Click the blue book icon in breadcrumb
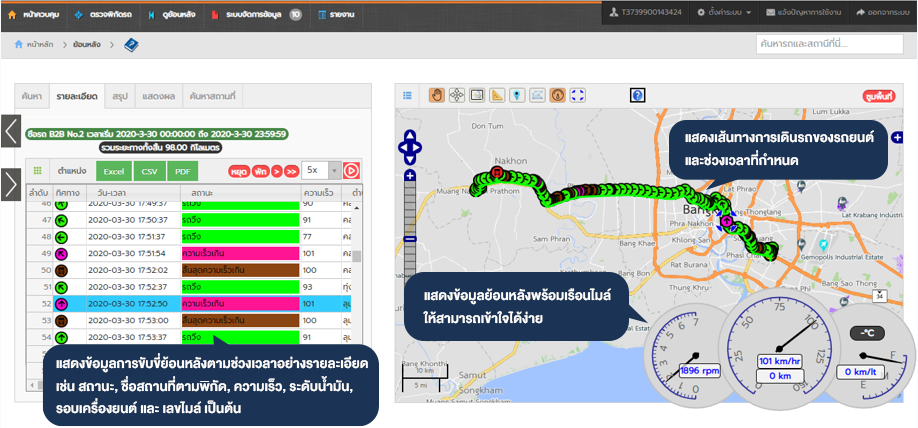918x428 pixels. click(131, 44)
